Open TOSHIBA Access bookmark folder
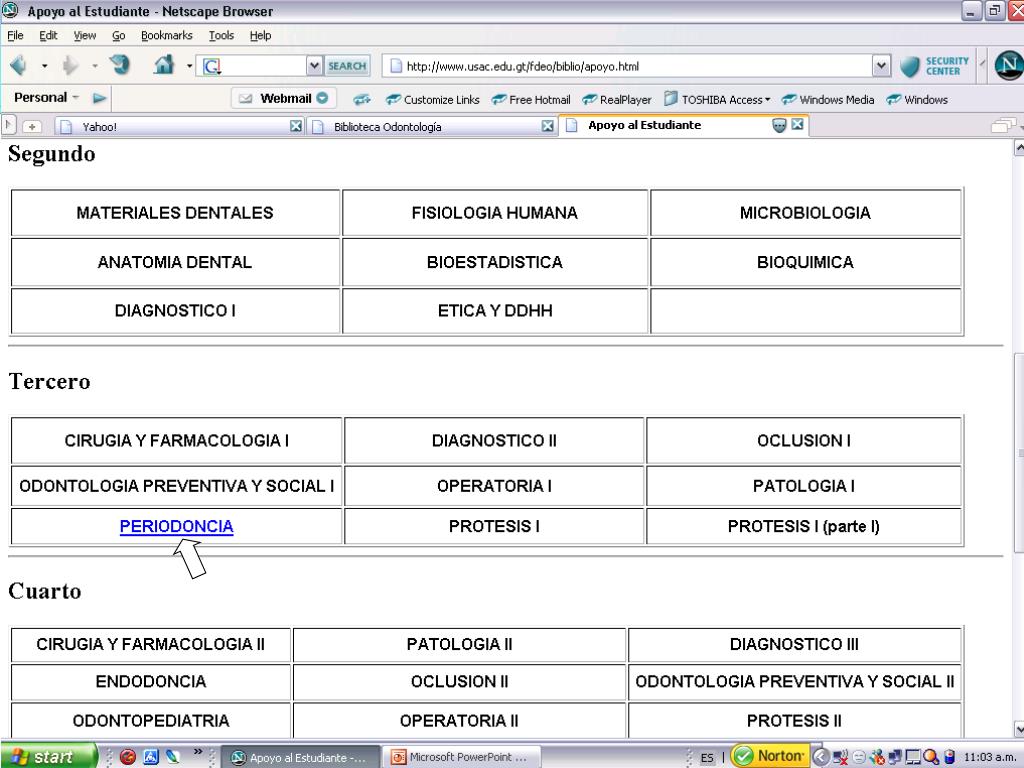The height and width of the screenshot is (768, 1024). pyautogui.click(x=717, y=99)
